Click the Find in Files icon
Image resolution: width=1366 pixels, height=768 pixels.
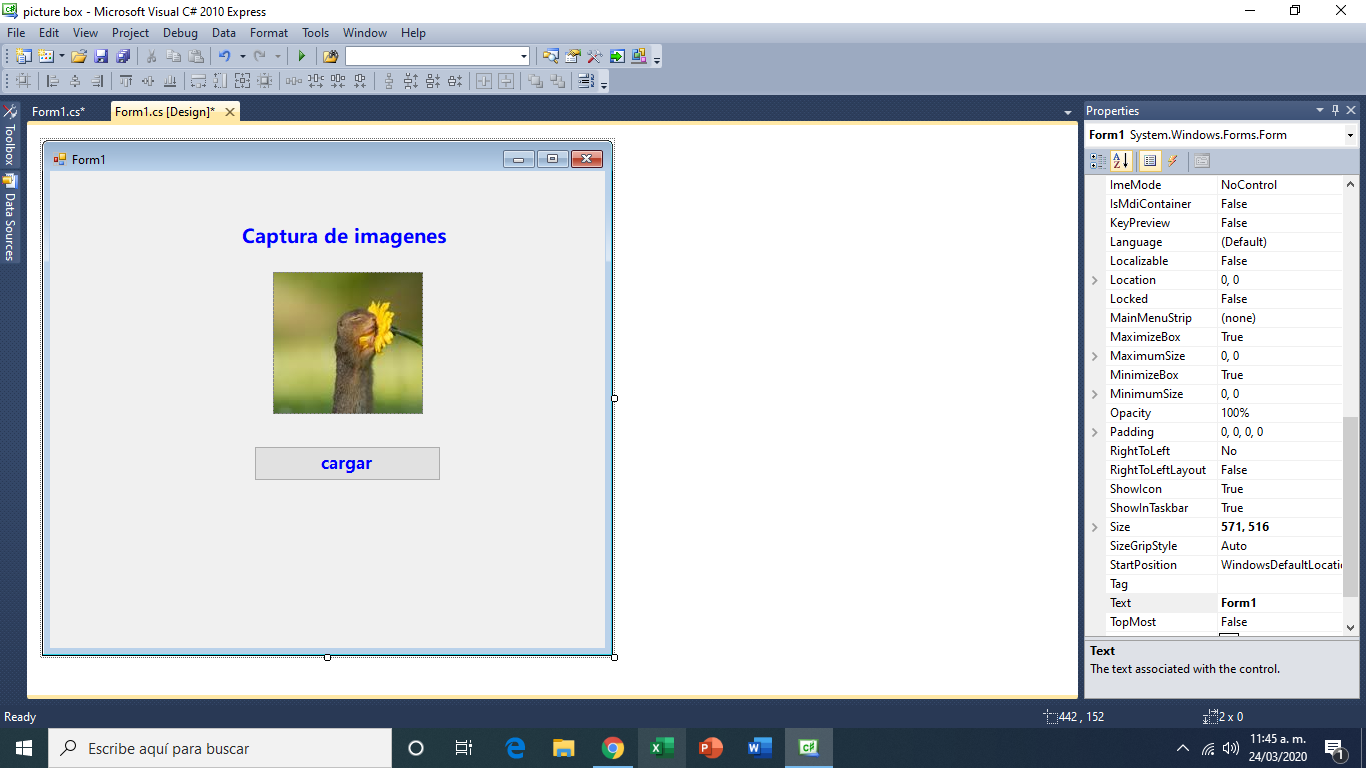330,56
